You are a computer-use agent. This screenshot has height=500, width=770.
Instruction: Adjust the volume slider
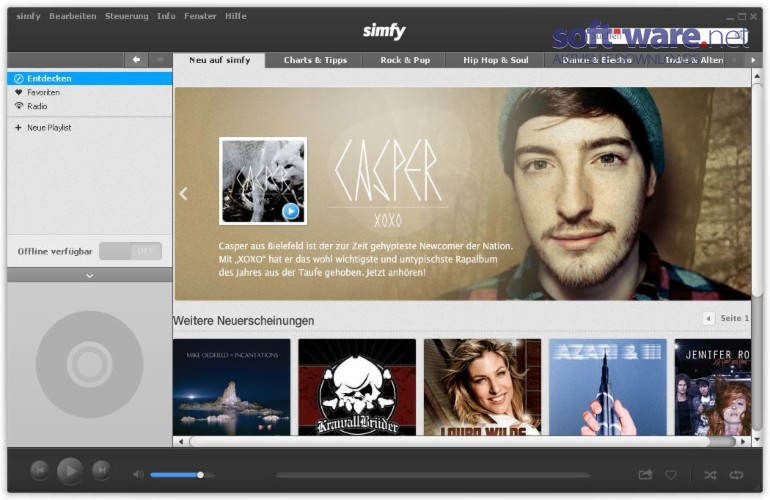tap(183, 475)
